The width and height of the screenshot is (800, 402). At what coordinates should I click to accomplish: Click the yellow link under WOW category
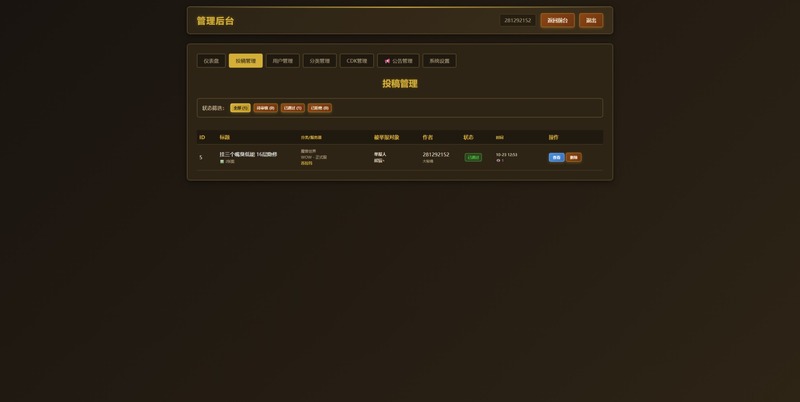point(306,163)
